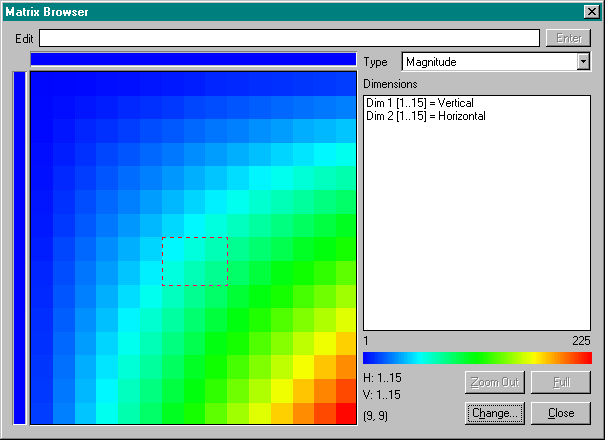Click the V: 1..15 range text
This screenshot has height=440, width=605.
(x=382, y=395)
